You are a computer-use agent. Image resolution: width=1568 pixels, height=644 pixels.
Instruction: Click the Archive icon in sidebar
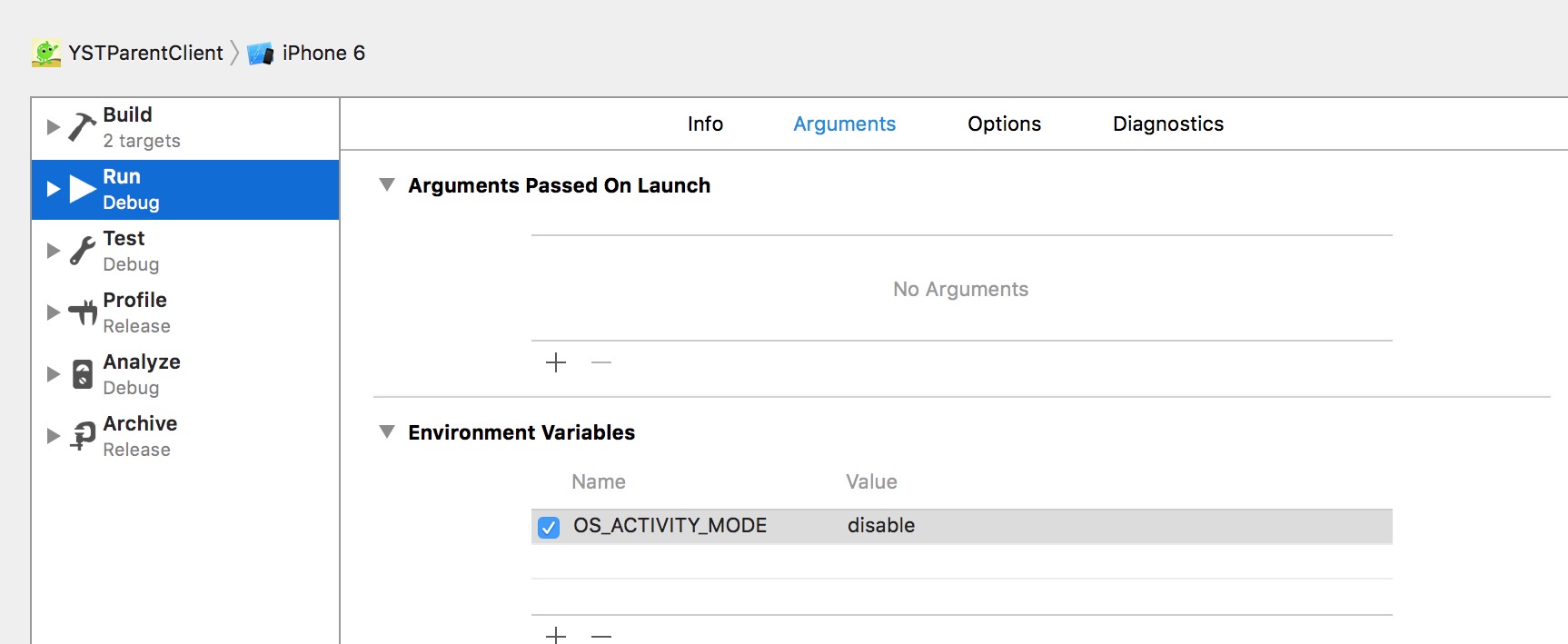[x=83, y=436]
